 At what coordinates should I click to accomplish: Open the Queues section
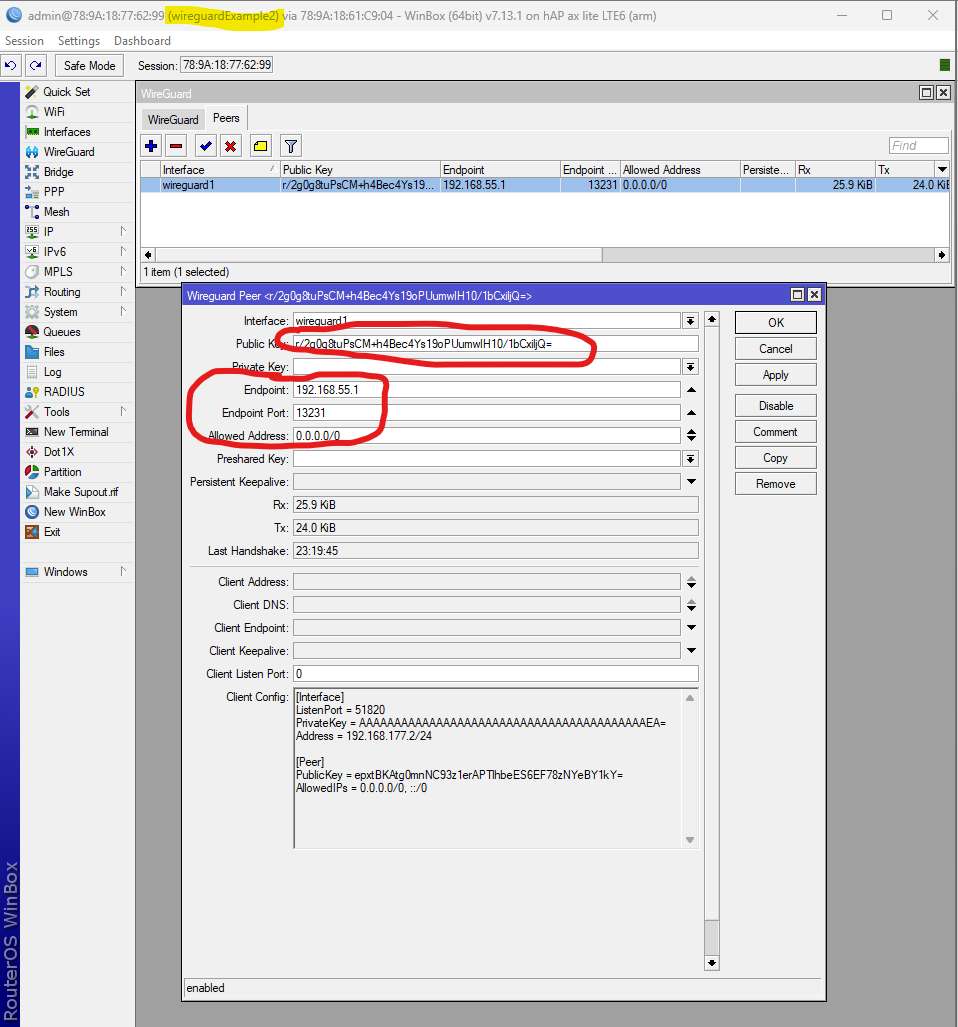coord(61,332)
